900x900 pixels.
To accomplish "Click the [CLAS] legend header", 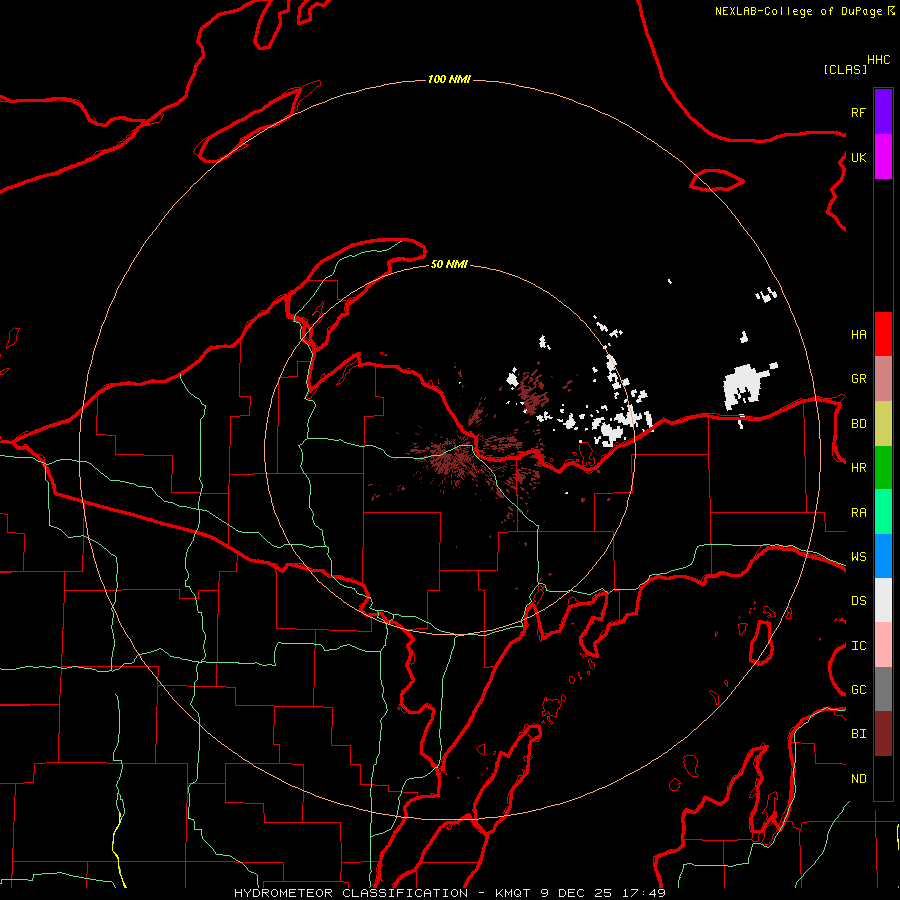I will pyautogui.click(x=845, y=69).
